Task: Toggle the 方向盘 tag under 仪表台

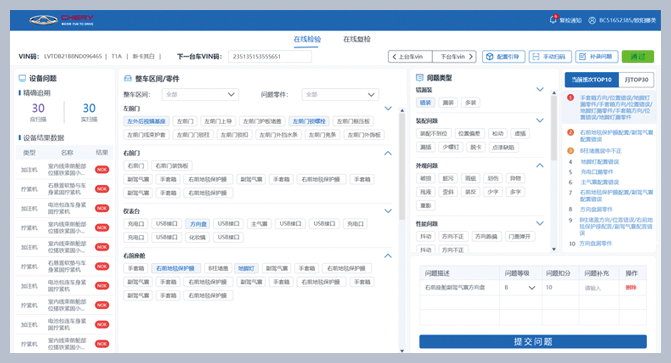Action: pos(198,224)
